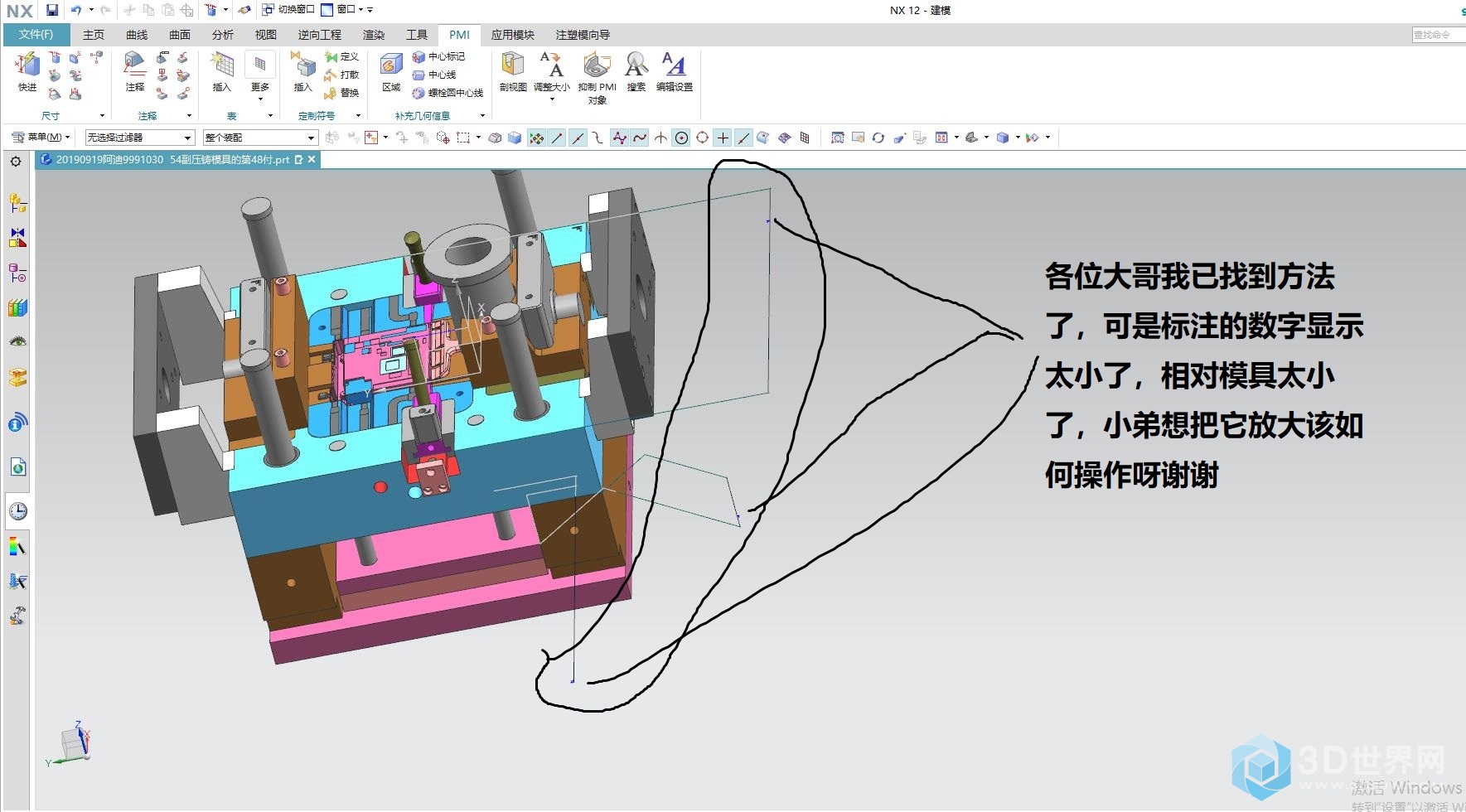Click the Switch Window (切换窗口) button
Screen dimensions: 1466x812
tap(288, 10)
